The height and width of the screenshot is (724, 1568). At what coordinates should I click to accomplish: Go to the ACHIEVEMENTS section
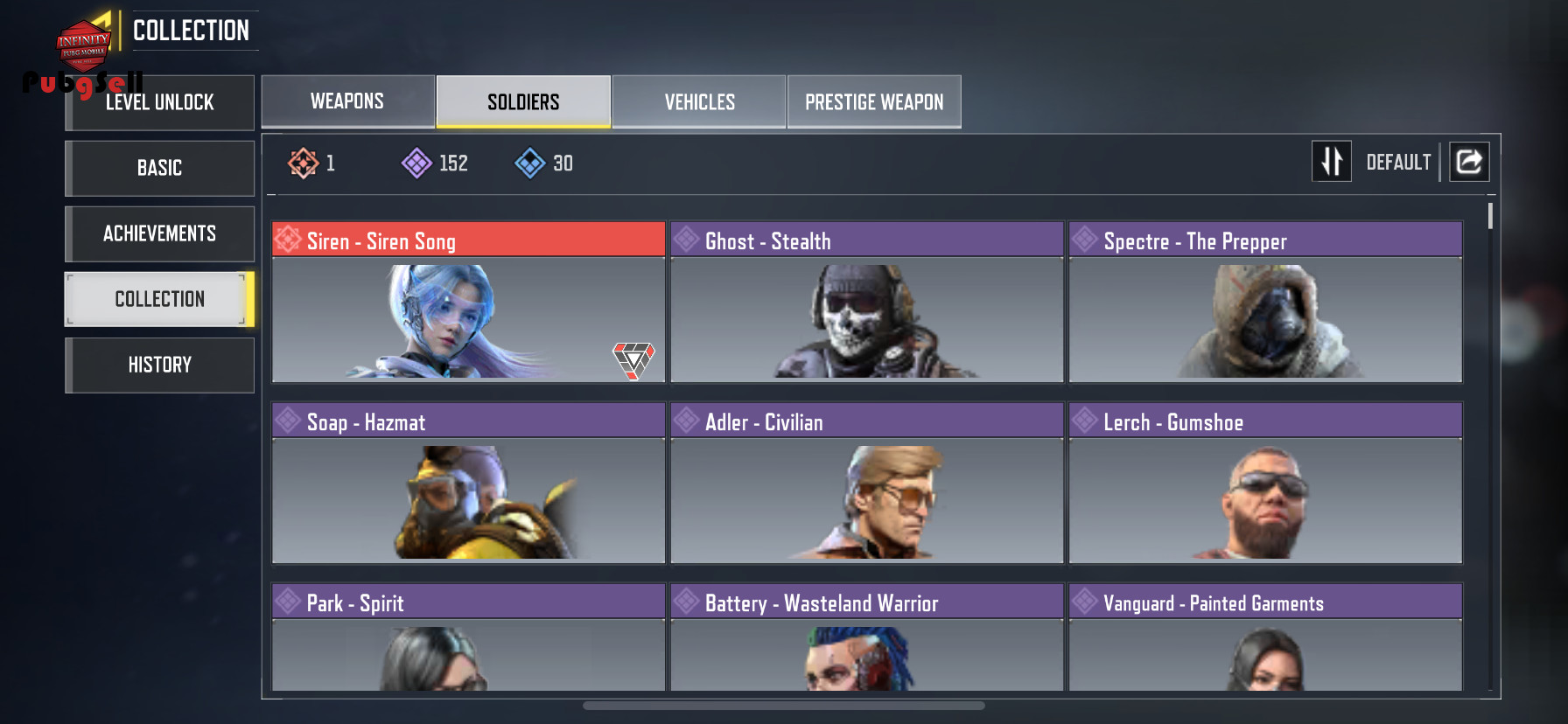click(x=159, y=233)
